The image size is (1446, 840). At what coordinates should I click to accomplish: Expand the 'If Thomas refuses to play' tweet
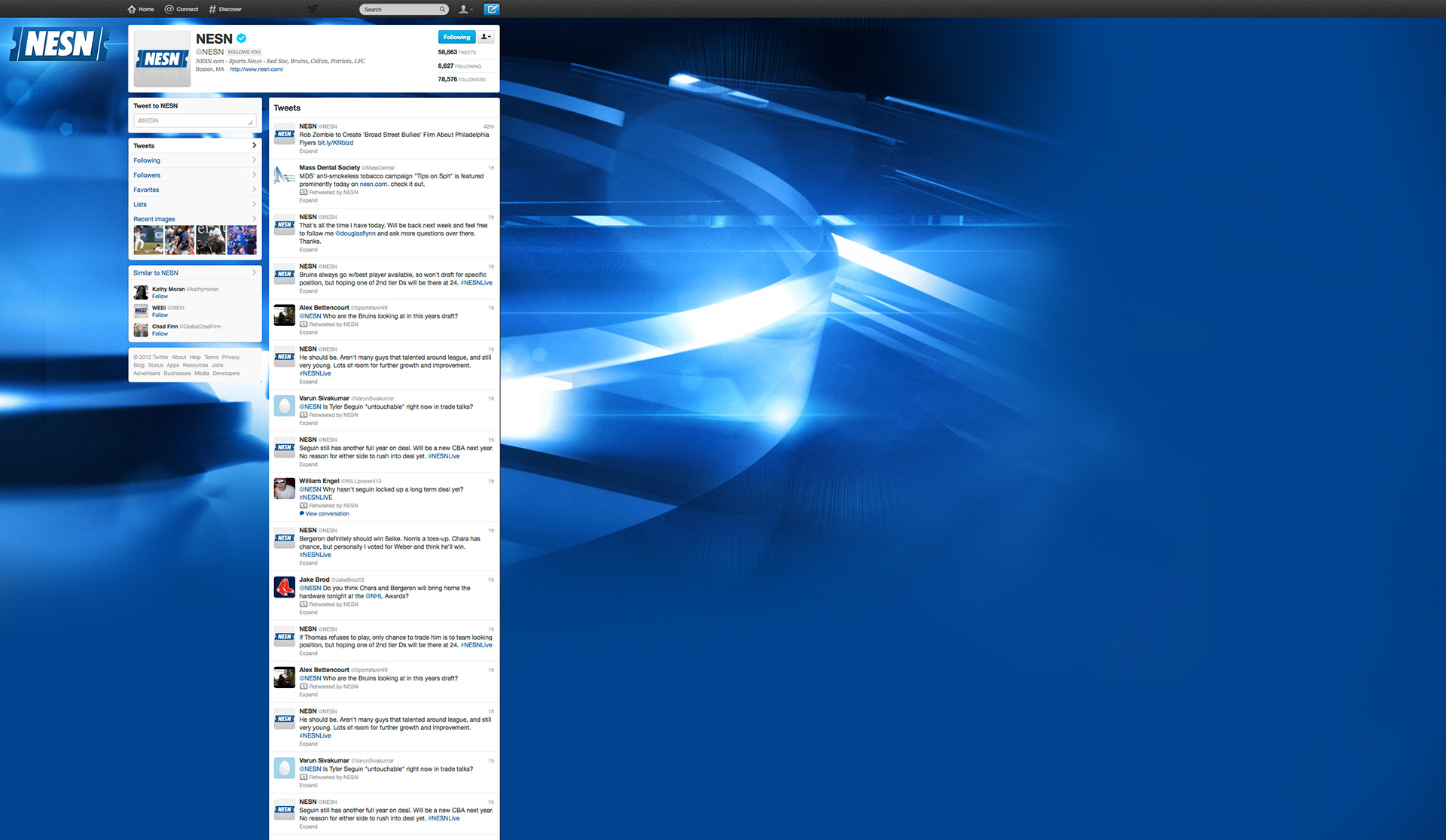click(308, 653)
